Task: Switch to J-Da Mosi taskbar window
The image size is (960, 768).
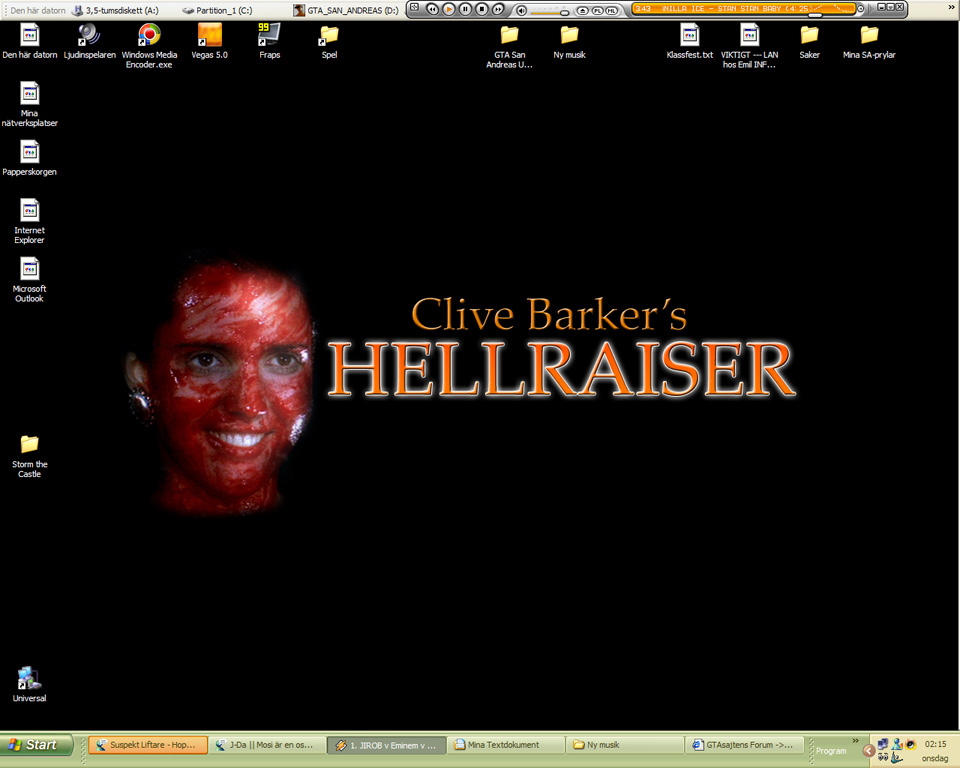Action: [x=268, y=745]
